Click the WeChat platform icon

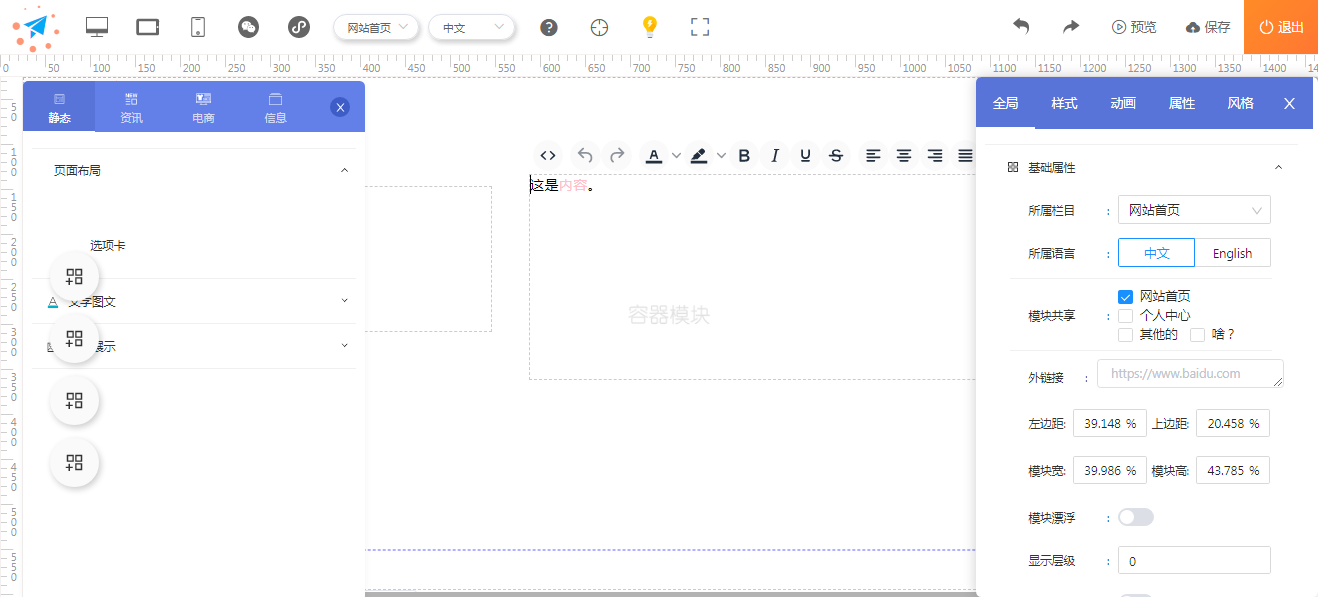click(249, 27)
